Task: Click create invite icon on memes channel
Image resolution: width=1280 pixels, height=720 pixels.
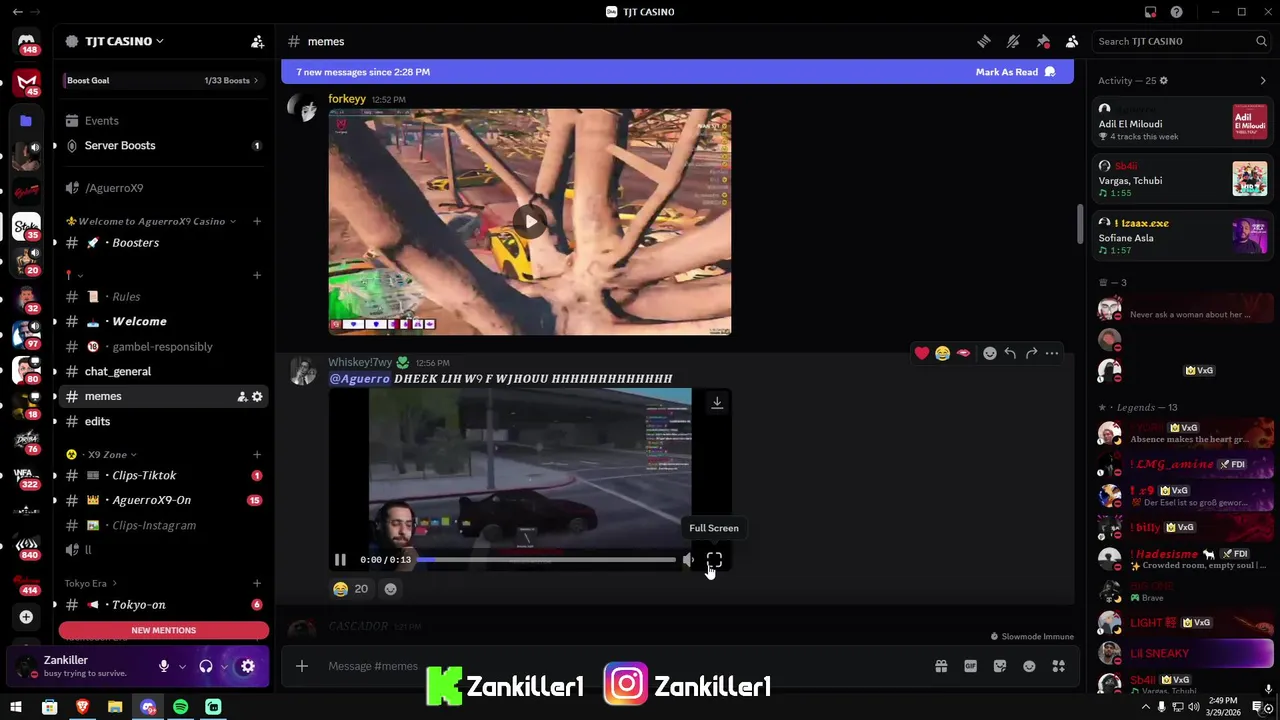Action: click(241, 397)
